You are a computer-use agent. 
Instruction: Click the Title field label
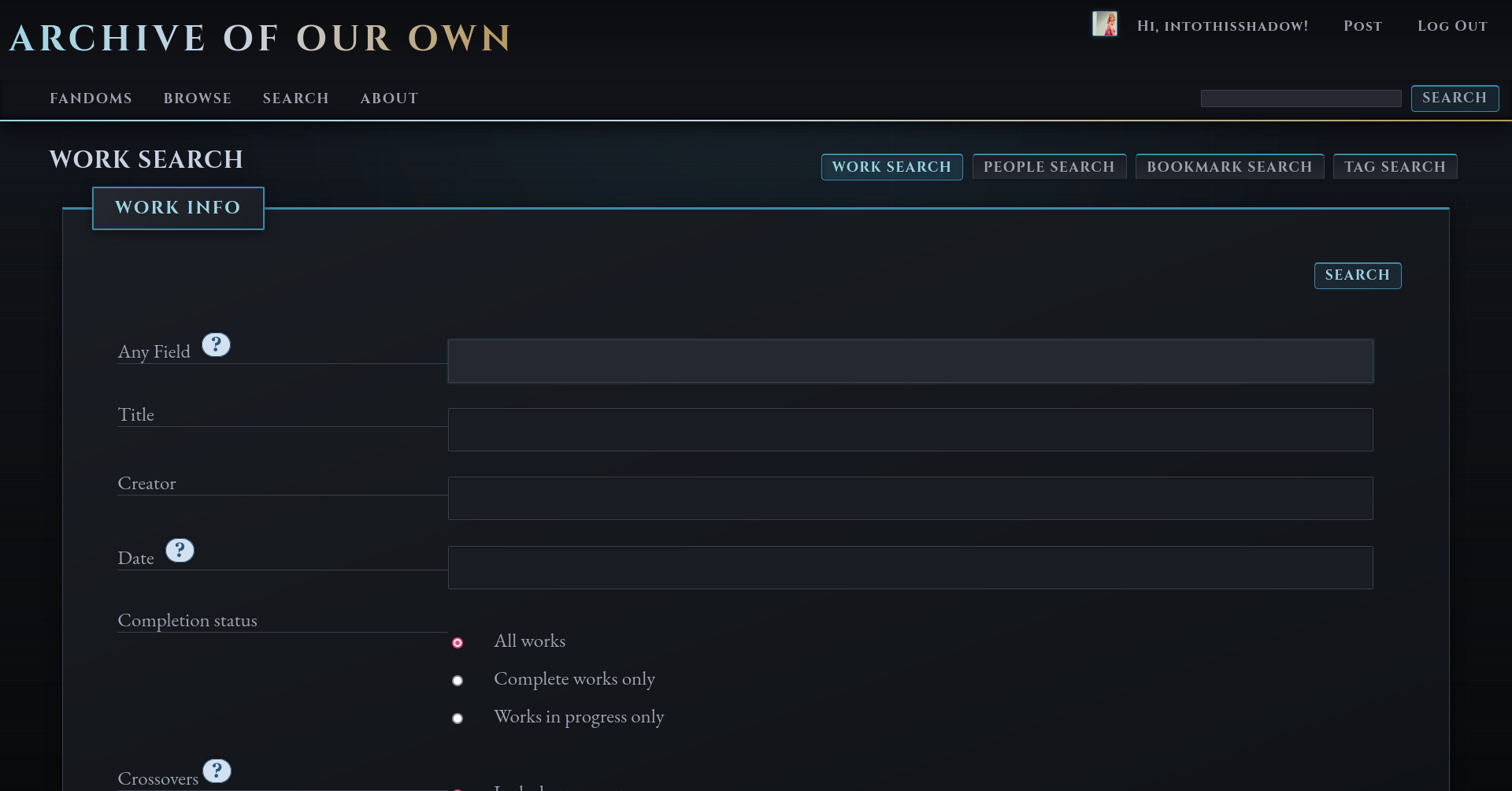tap(136, 415)
